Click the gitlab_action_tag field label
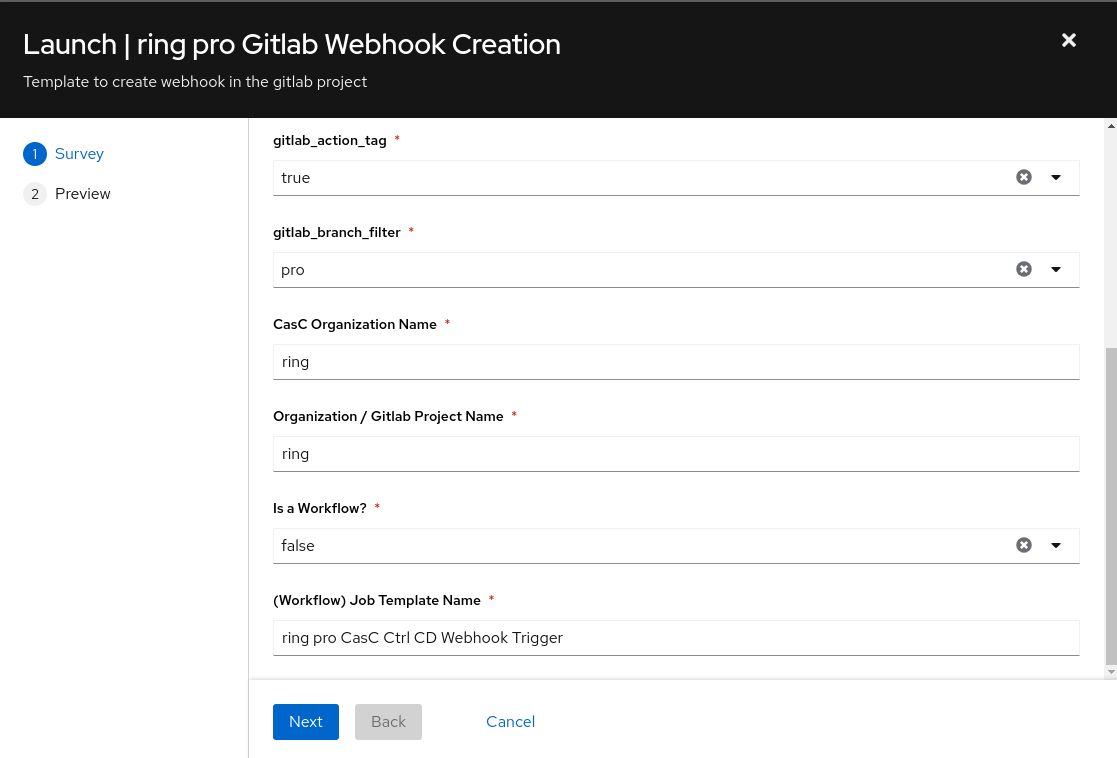The height and width of the screenshot is (758, 1117). [330, 140]
